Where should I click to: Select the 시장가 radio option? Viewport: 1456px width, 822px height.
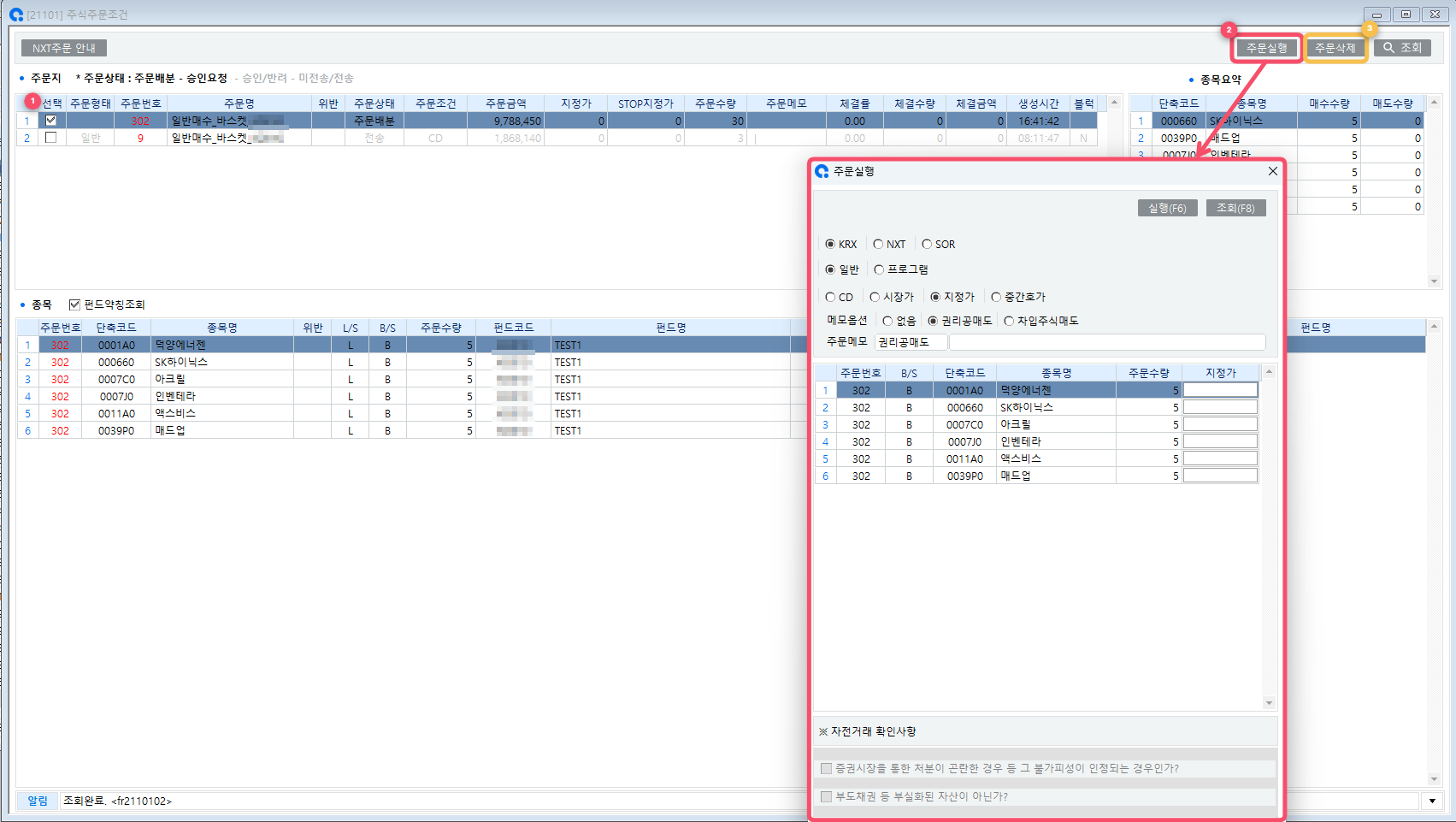coord(875,297)
